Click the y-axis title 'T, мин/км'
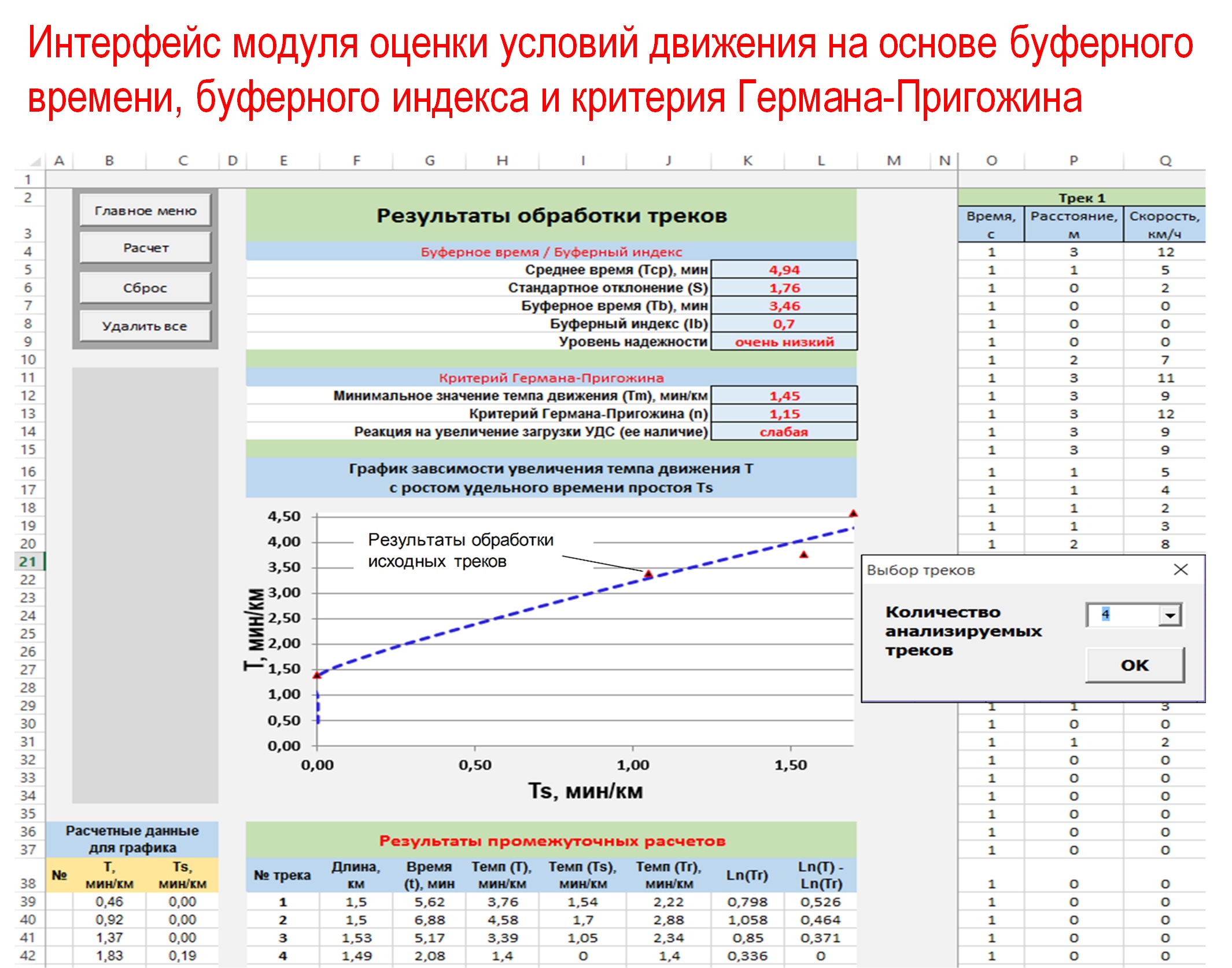1232x968 pixels. click(253, 630)
